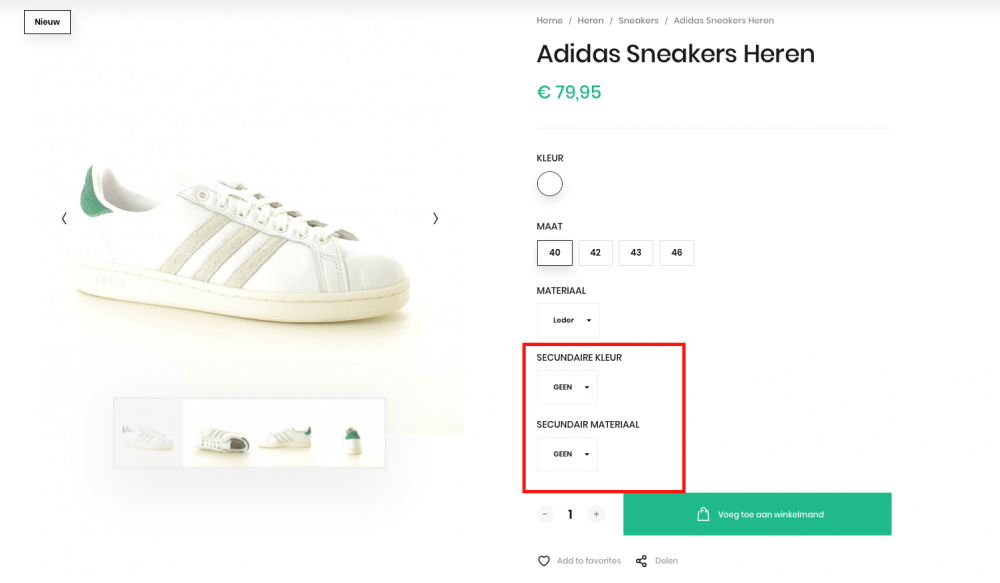The width and height of the screenshot is (1000, 583).
Task: Expand the Secundaire Kleur dropdown
Action: [567, 387]
